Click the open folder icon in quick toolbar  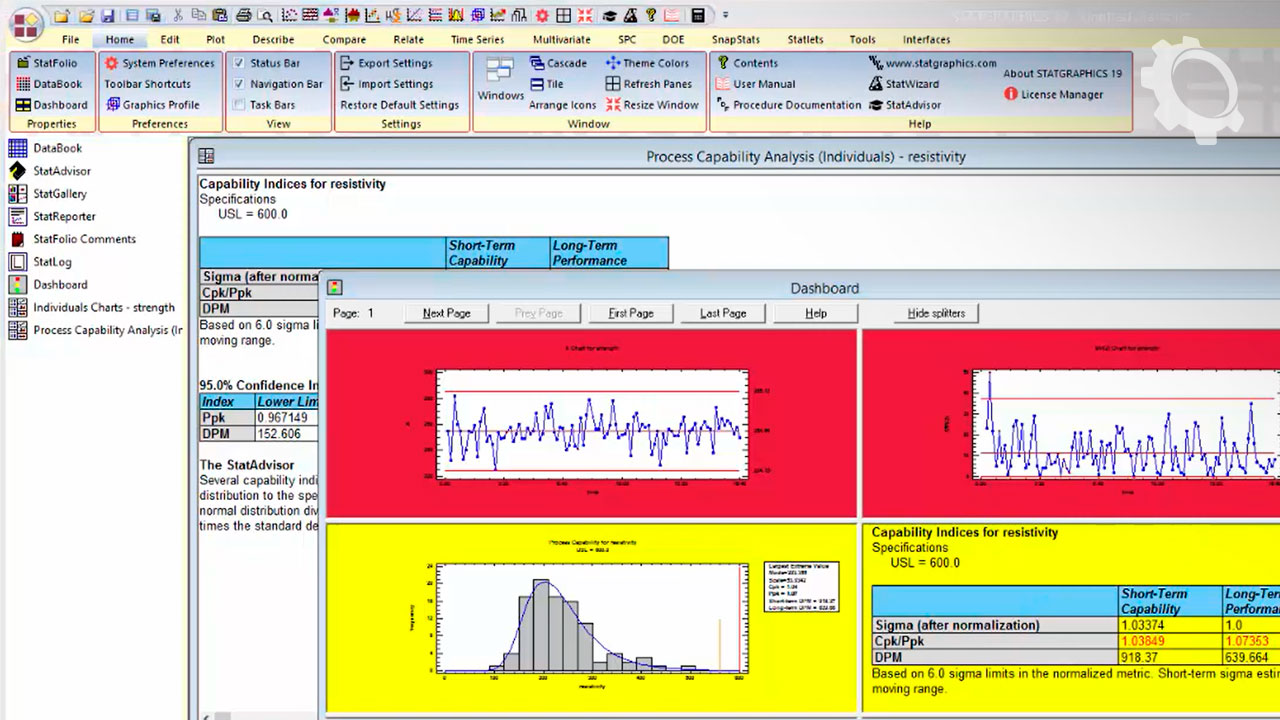(85, 15)
